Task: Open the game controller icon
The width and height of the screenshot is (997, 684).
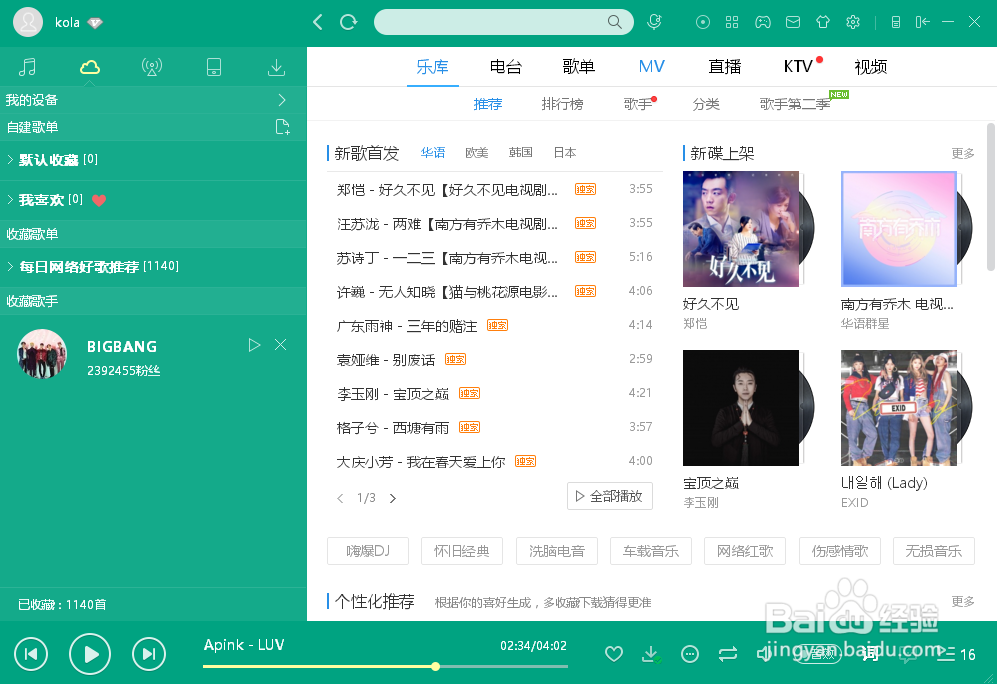Action: coord(762,22)
